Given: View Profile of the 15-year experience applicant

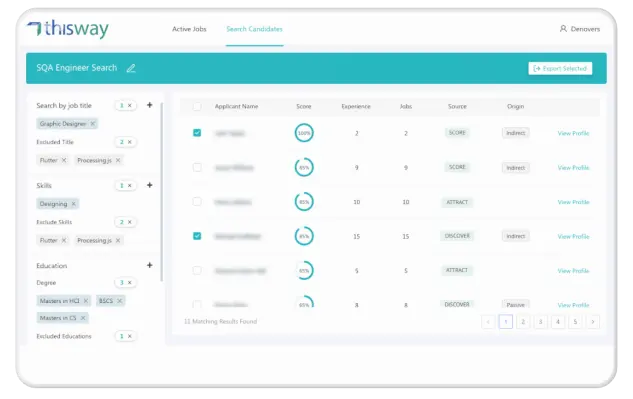Looking at the screenshot, I should pyautogui.click(x=573, y=236).
